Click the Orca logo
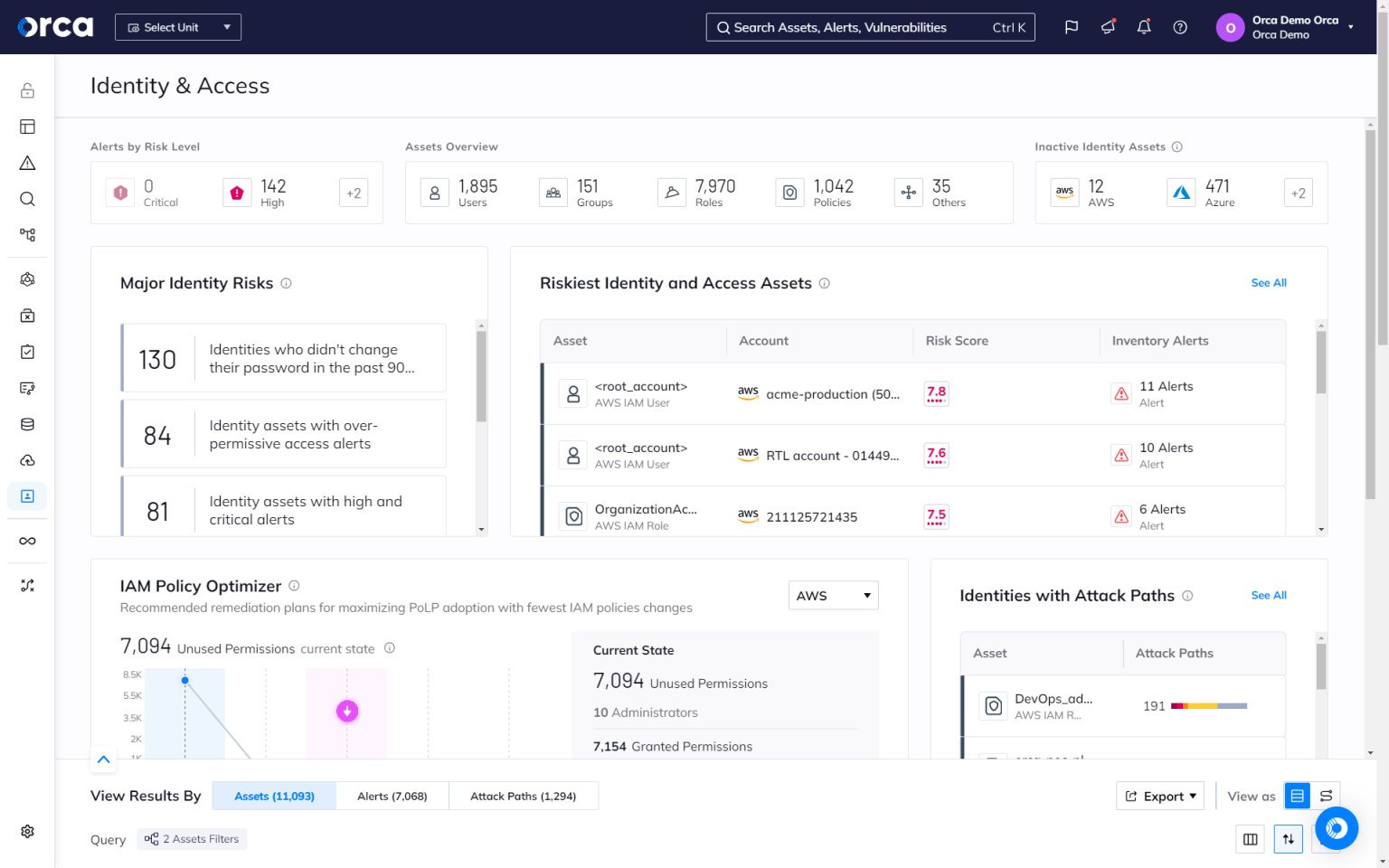This screenshot has width=1389, height=868. point(56,27)
